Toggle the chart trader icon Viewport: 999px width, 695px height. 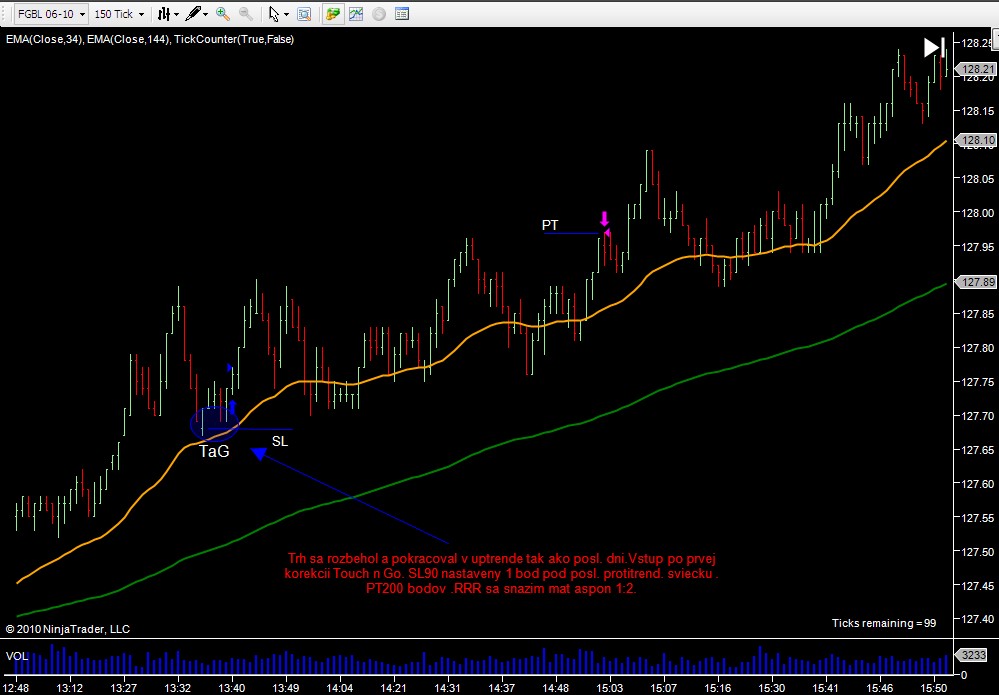click(x=332, y=13)
